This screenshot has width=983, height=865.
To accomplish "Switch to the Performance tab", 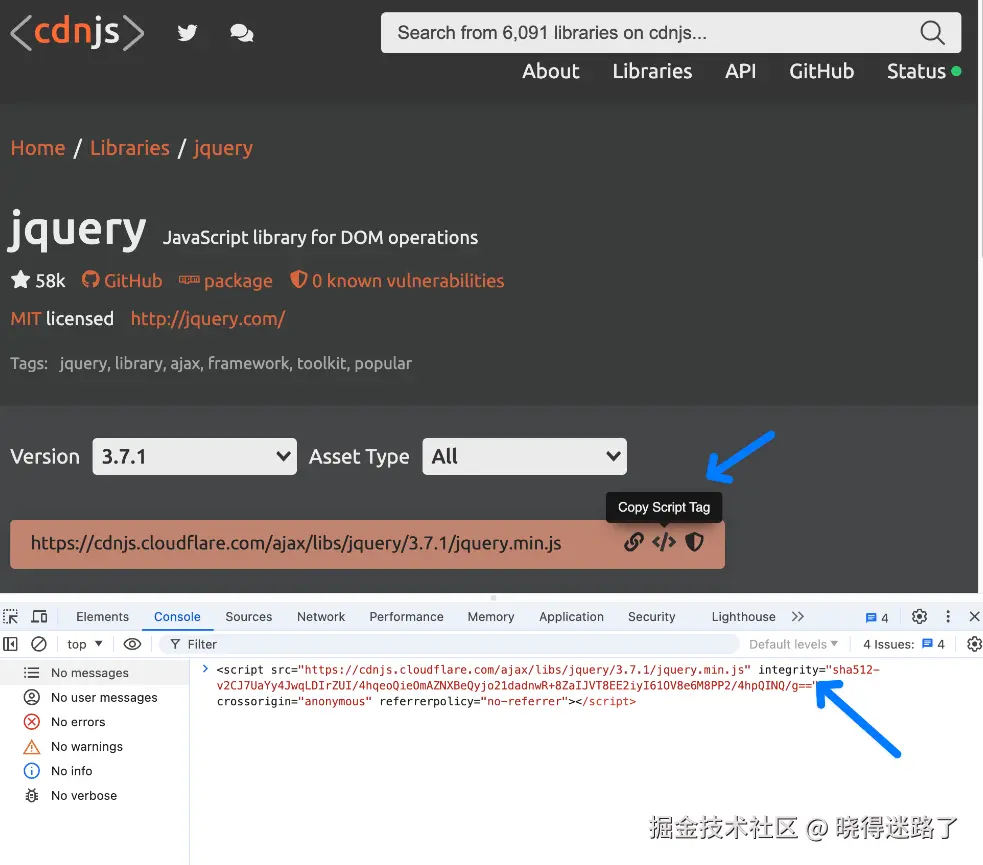I will pos(406,617).
